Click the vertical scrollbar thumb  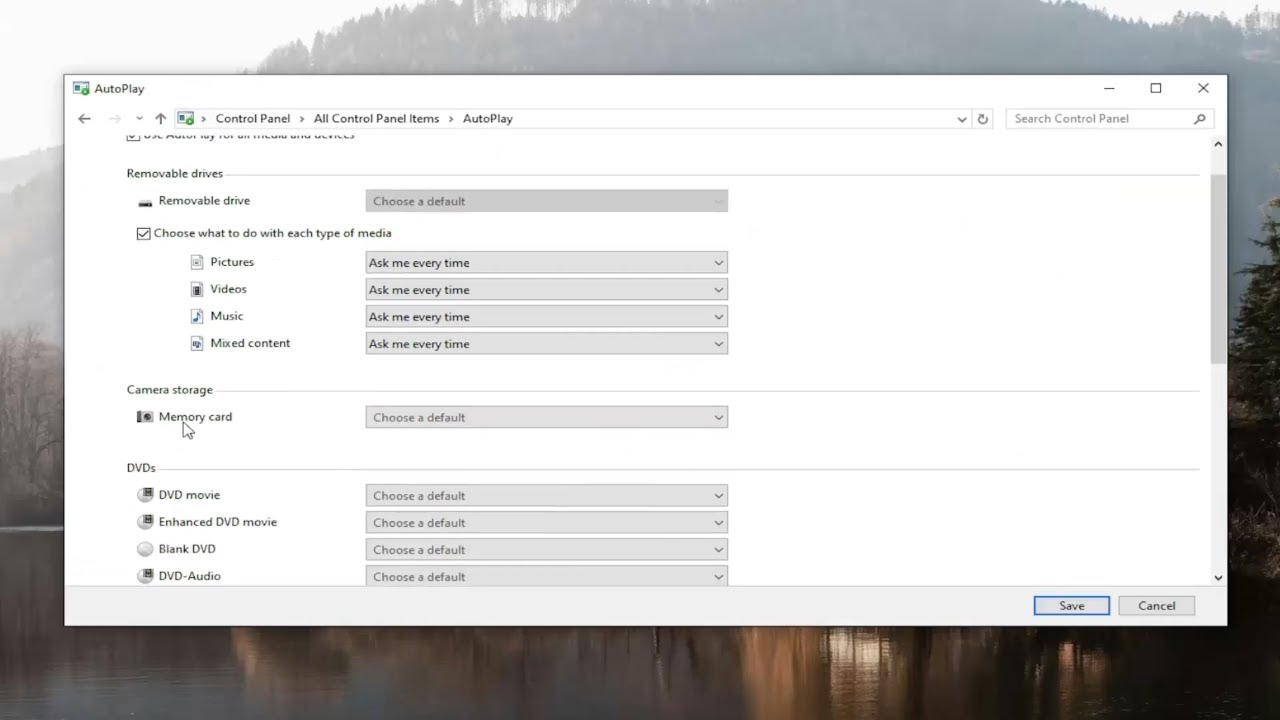coord(1218,269)
